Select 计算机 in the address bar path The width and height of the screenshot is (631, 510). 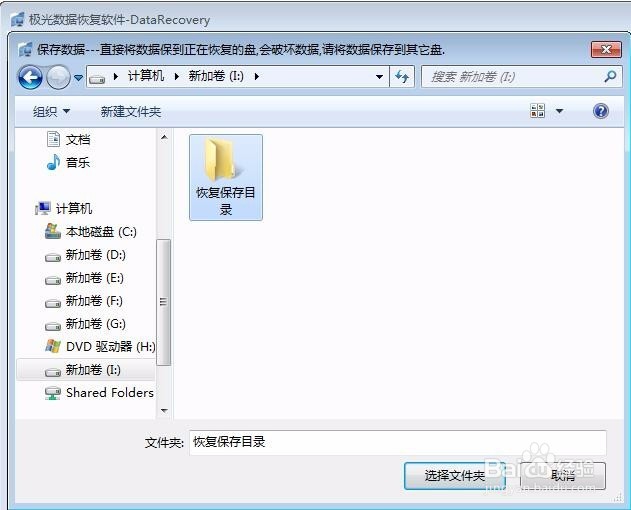pos(146,76)
